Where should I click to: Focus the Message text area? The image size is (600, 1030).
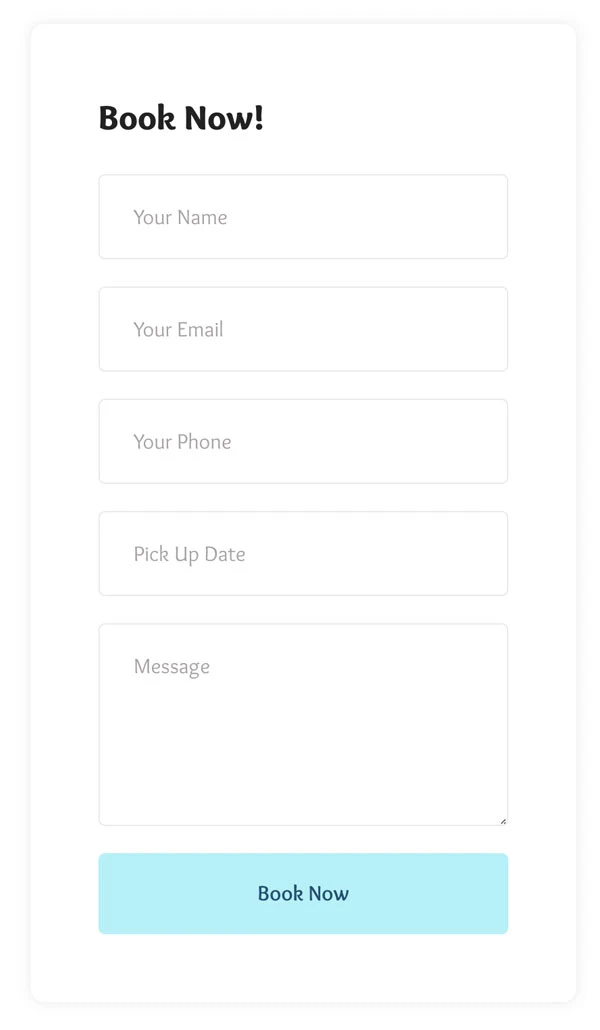[302, 725]
